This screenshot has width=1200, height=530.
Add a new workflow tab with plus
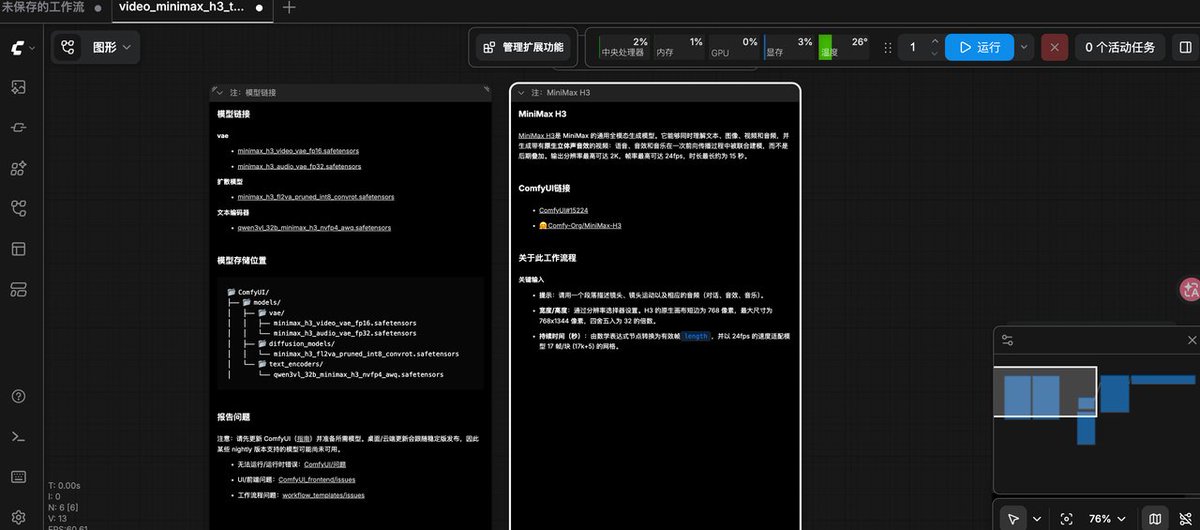pyautogui.click(x=289, y=8)
